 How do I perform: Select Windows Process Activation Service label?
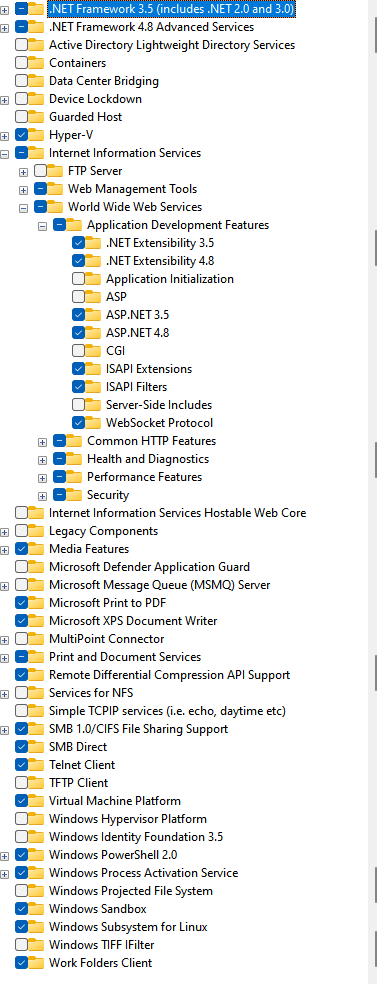pos(144,873)
